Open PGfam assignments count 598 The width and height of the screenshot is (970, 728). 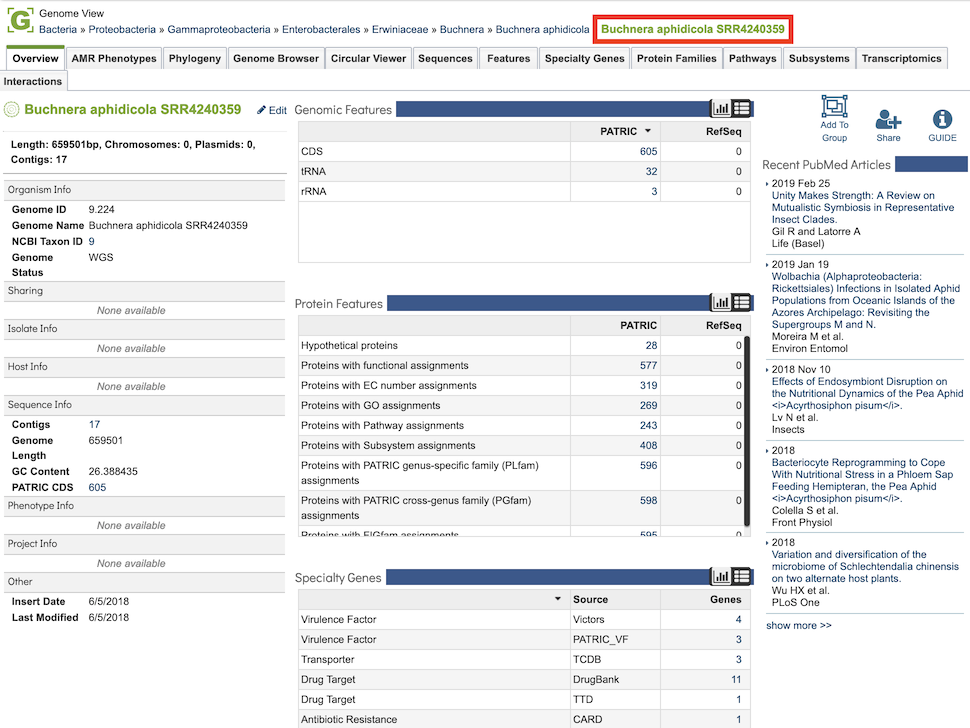click(648, 500)
